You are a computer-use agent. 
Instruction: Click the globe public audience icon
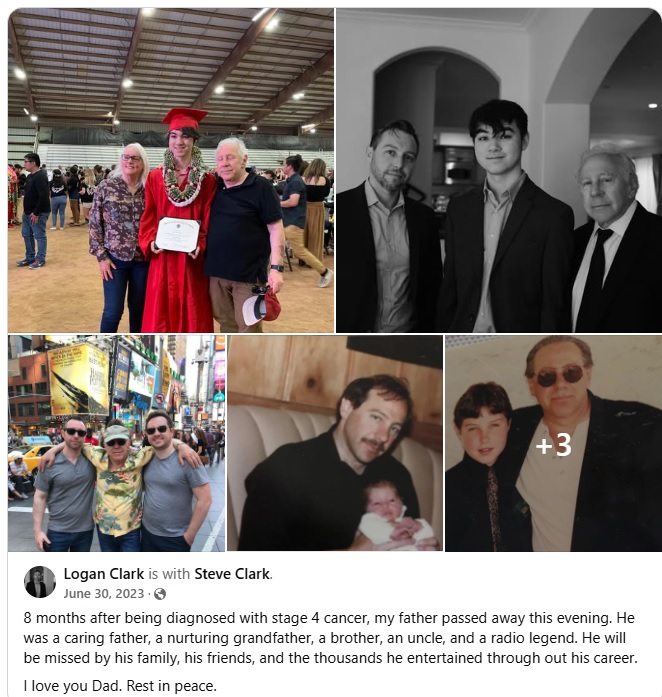[x=160, y=594]
